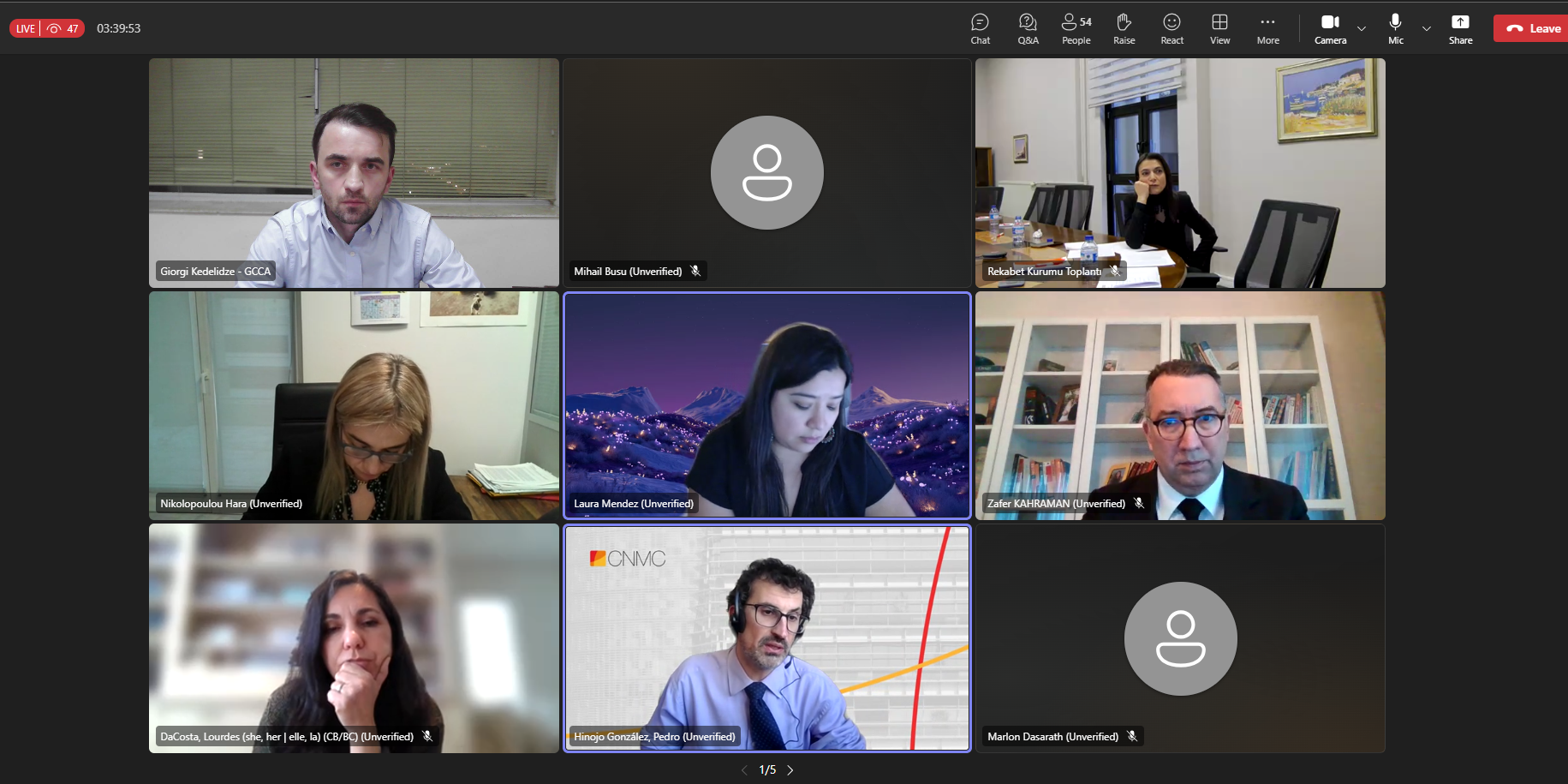The image size is (1568, 784).
Task: Show the People participants list
Action: click(1076, 28)
